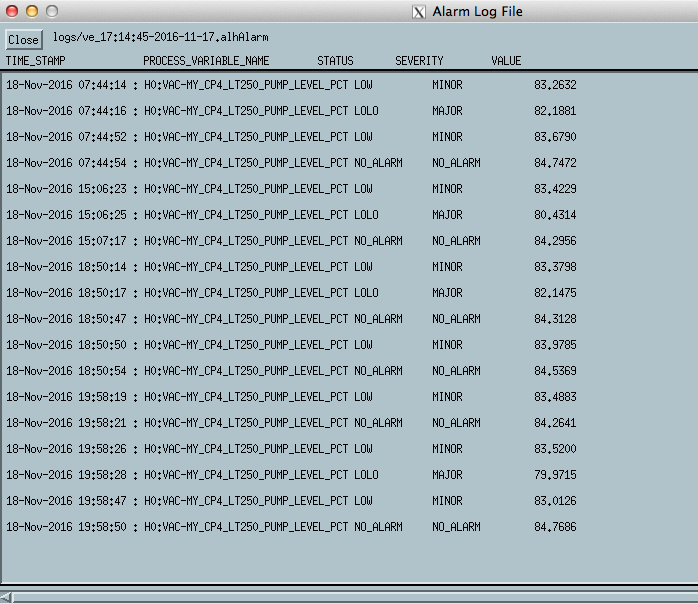Click the value 84.2956
698x604 pixels.
pyautogui.click(x=555, y=240)
